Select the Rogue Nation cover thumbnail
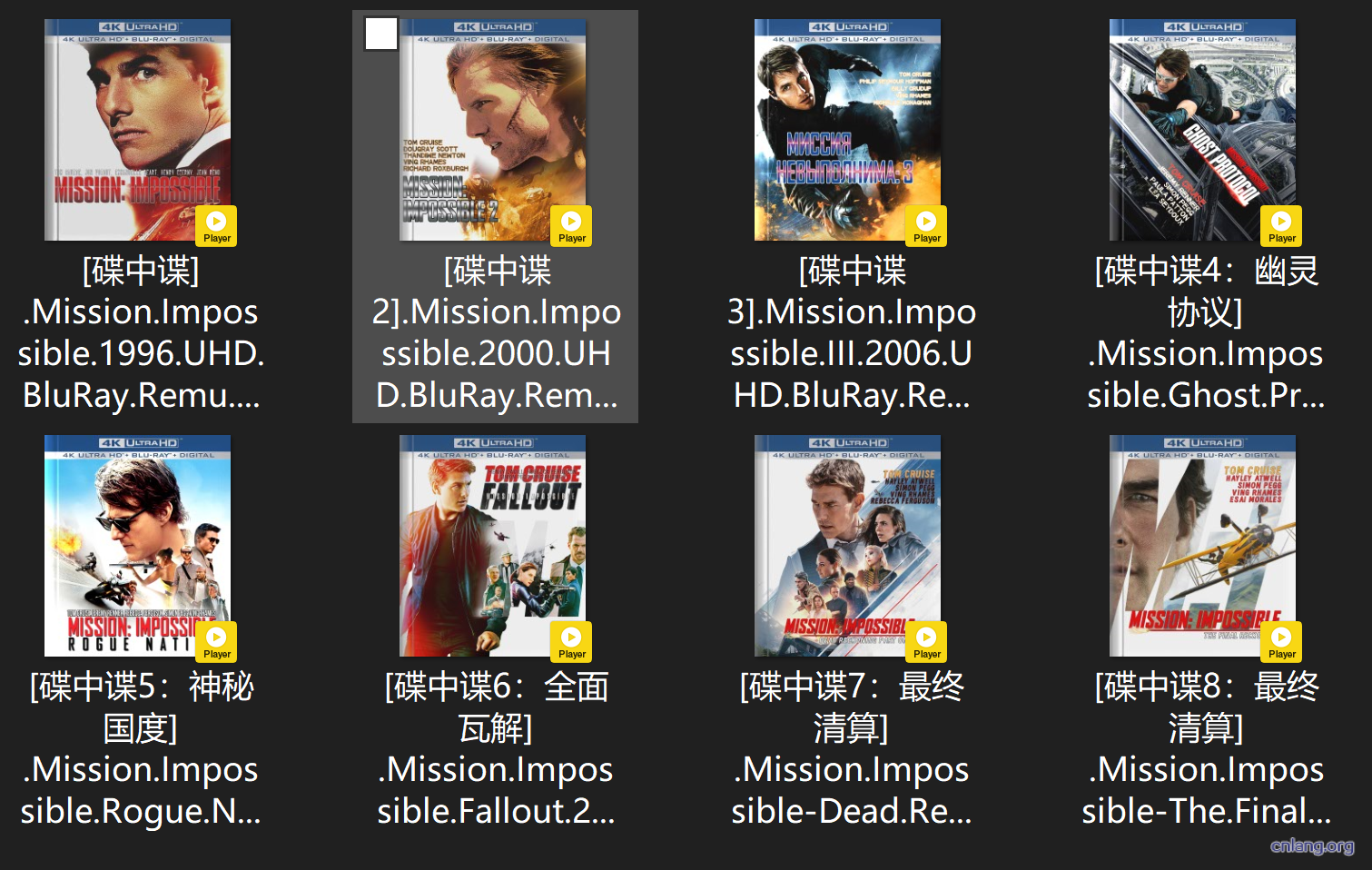The image size is (1372, 870). [x=127, y=536]
